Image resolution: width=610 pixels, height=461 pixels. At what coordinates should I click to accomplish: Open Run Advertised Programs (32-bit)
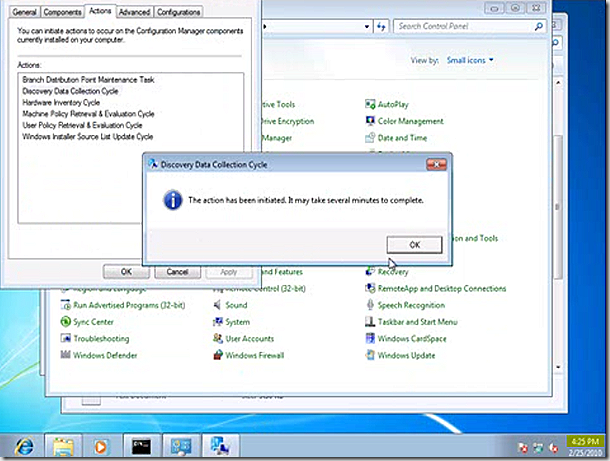pos(129,305)
